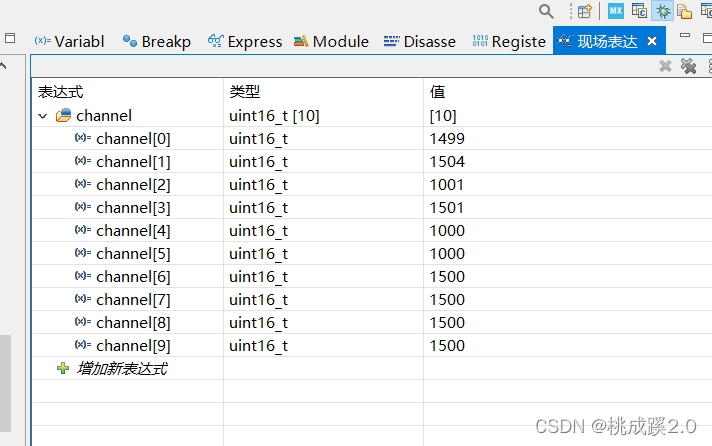Remove selected expression with the X icon

click(x=665, y=66)
